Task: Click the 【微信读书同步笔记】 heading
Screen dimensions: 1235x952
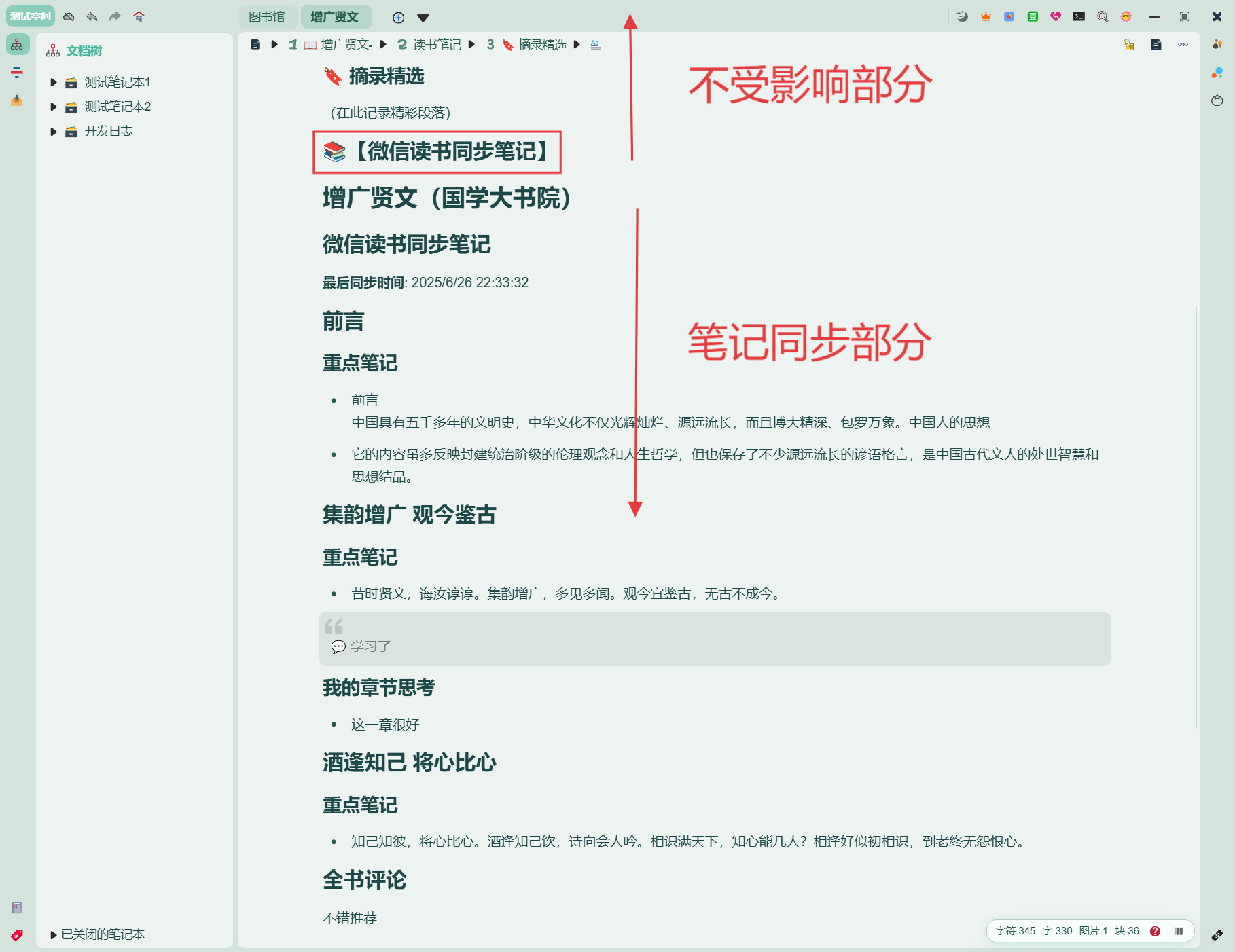Action: coord(437,151)
